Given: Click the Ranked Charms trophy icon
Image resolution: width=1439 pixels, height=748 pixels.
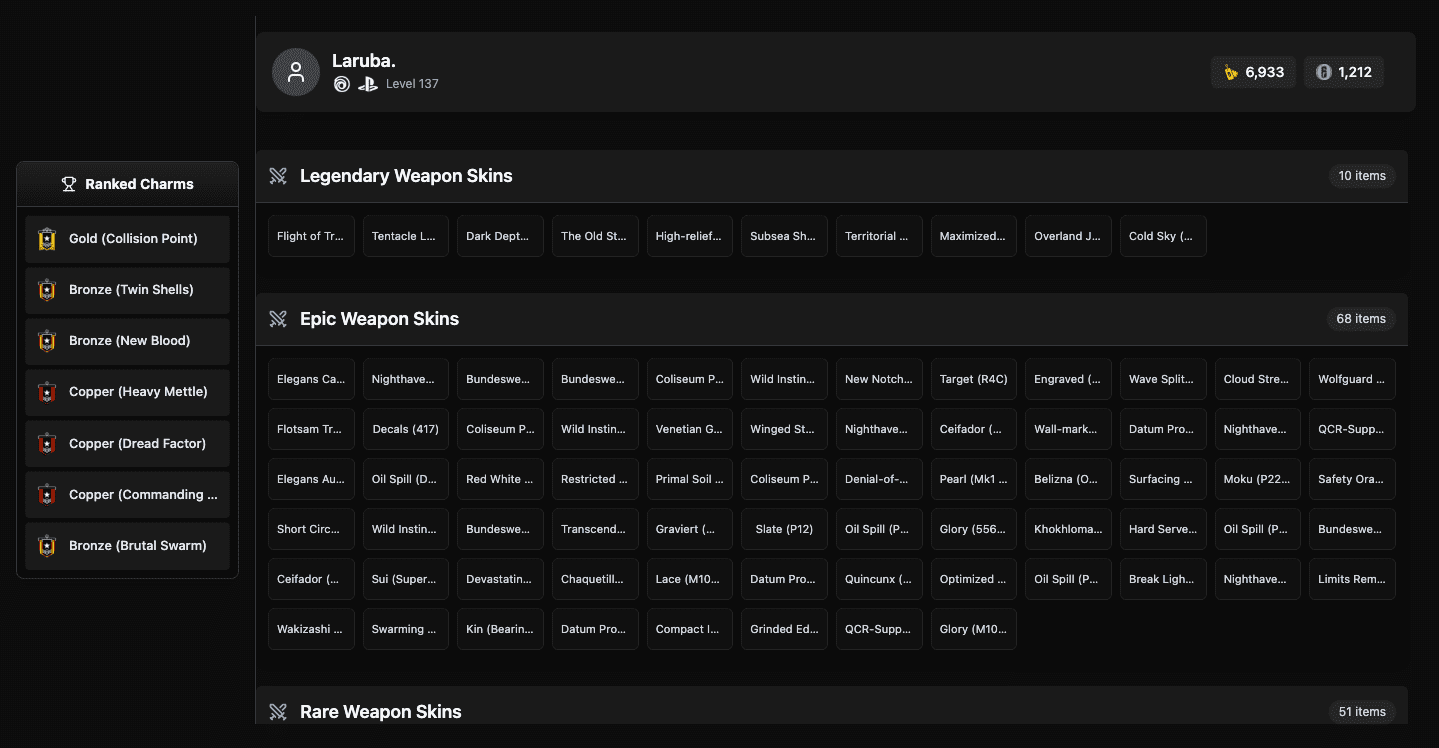Looking at the screenshot, I should click(x=69, y=184).
